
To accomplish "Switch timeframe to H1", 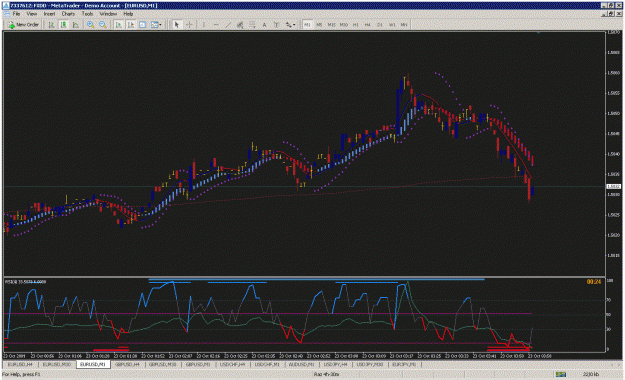I will tap(356, 25).
